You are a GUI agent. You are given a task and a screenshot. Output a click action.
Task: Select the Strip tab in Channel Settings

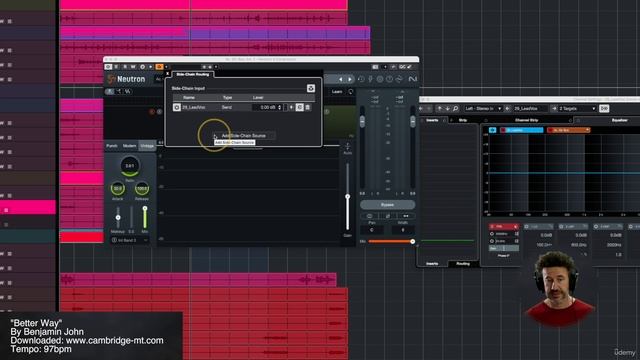tap(463, 120)
